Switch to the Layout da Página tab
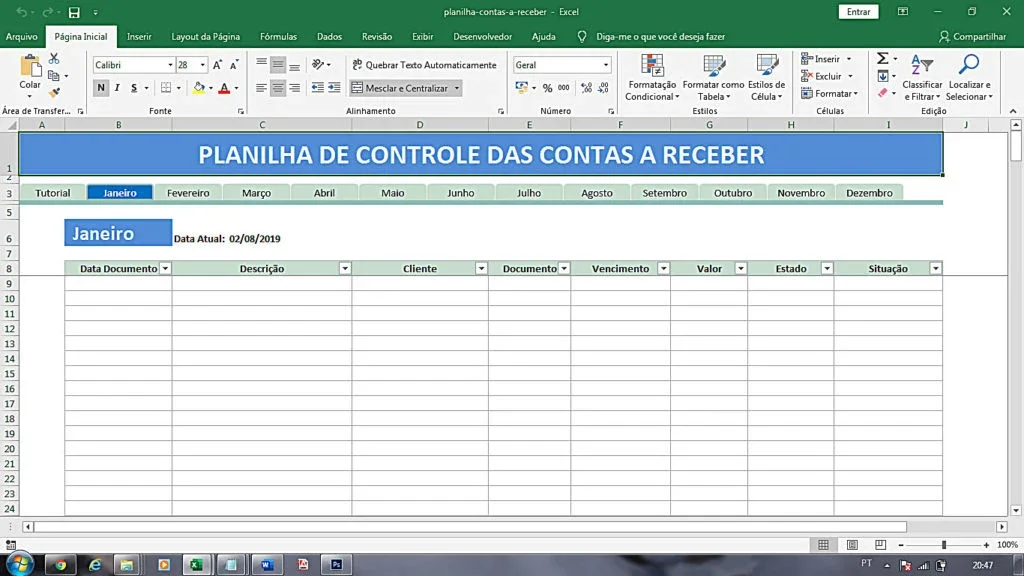This screenshot has width=1024, height=576. coord(206,37)
